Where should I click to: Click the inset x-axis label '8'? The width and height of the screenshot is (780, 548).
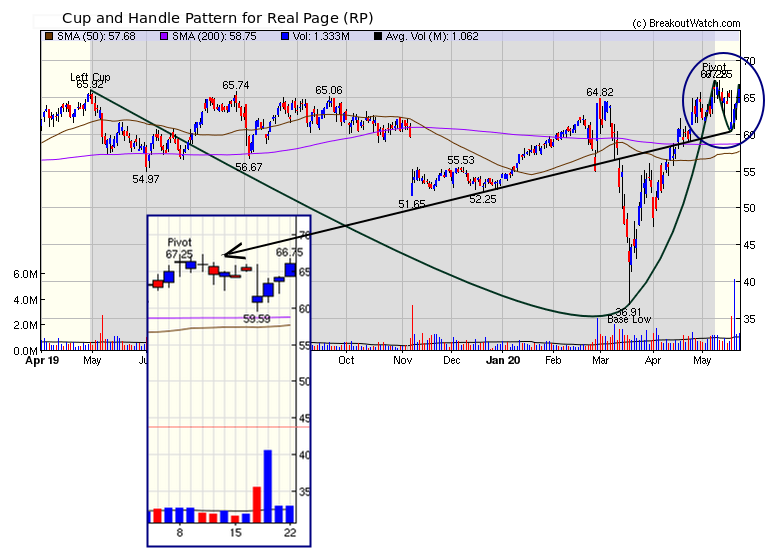pos(180,533)
